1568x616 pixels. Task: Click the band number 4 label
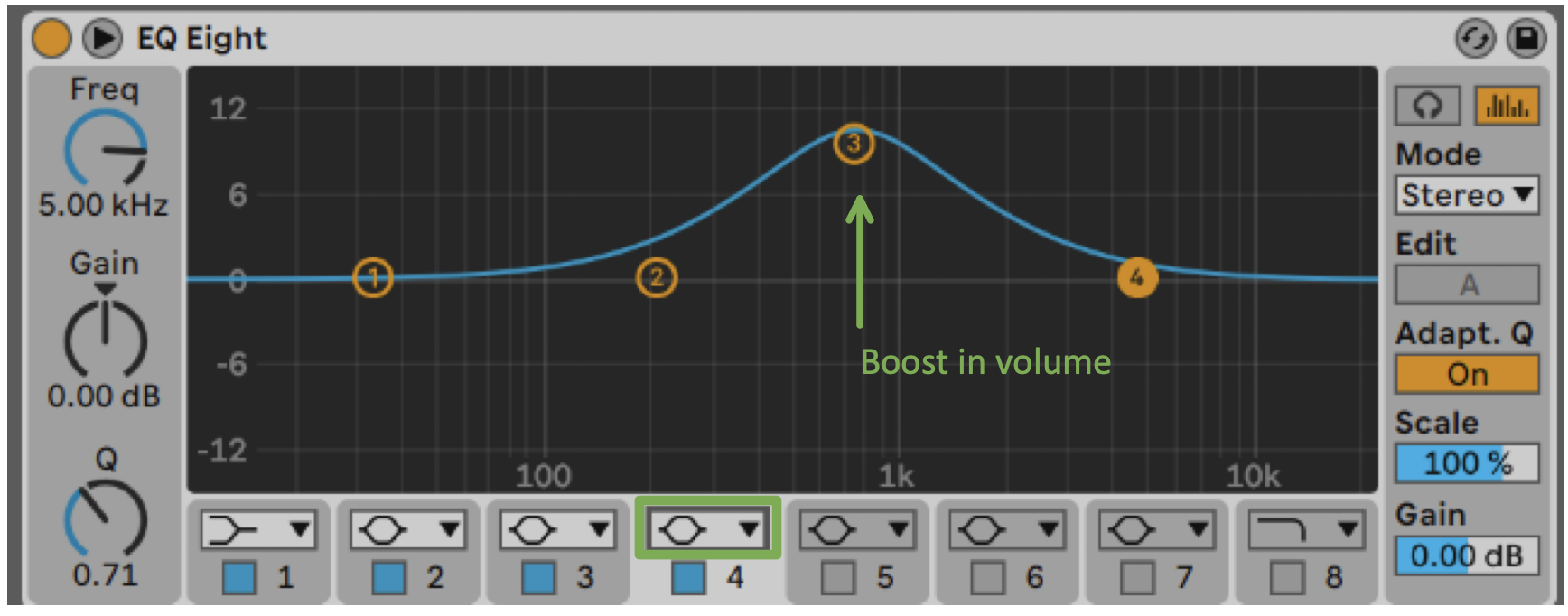tap(735, 577)
